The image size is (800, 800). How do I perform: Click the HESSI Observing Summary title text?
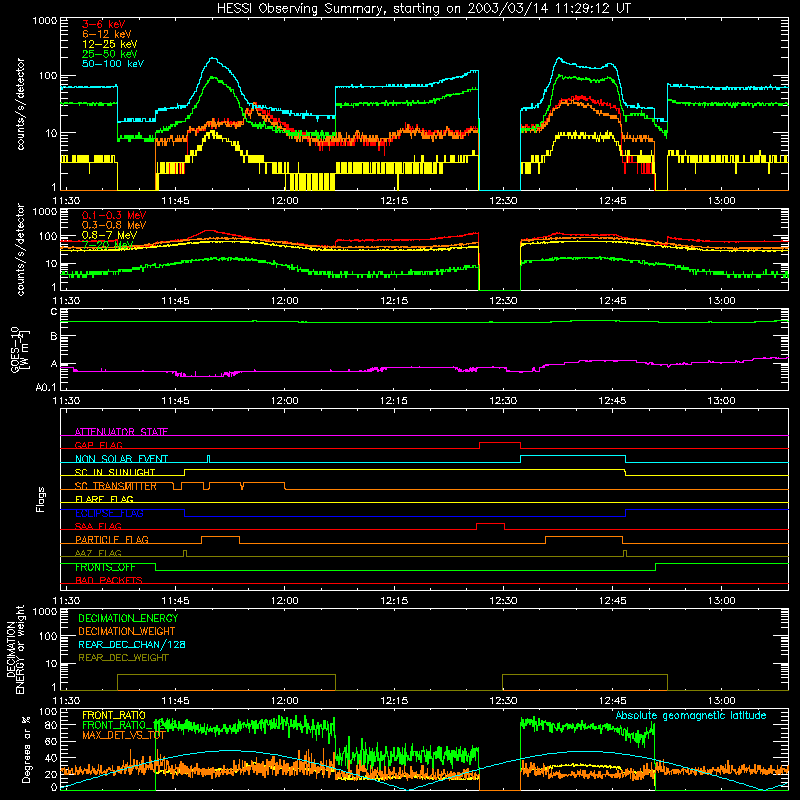[x=423, y=9]
